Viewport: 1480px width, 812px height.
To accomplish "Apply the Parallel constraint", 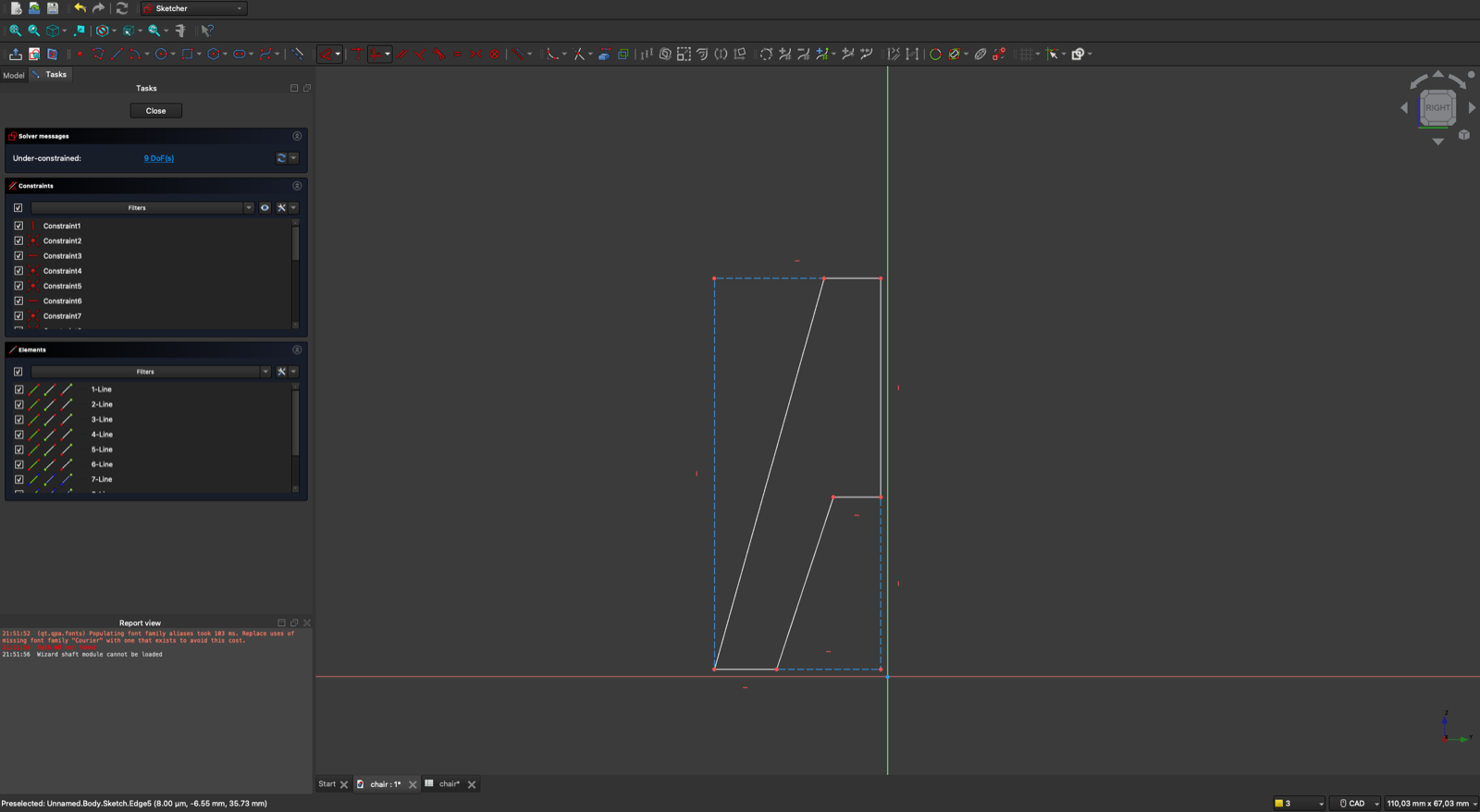I will 402,54.
